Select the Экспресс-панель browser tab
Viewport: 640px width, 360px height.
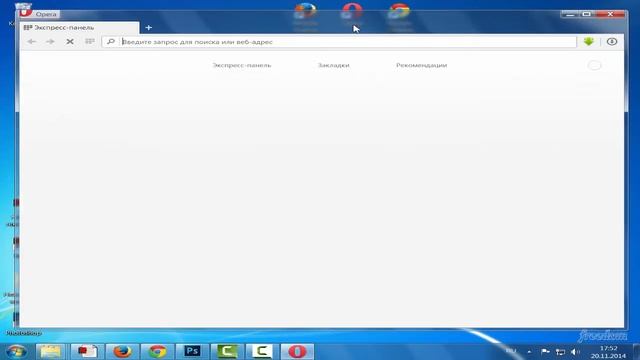(79, 27)
